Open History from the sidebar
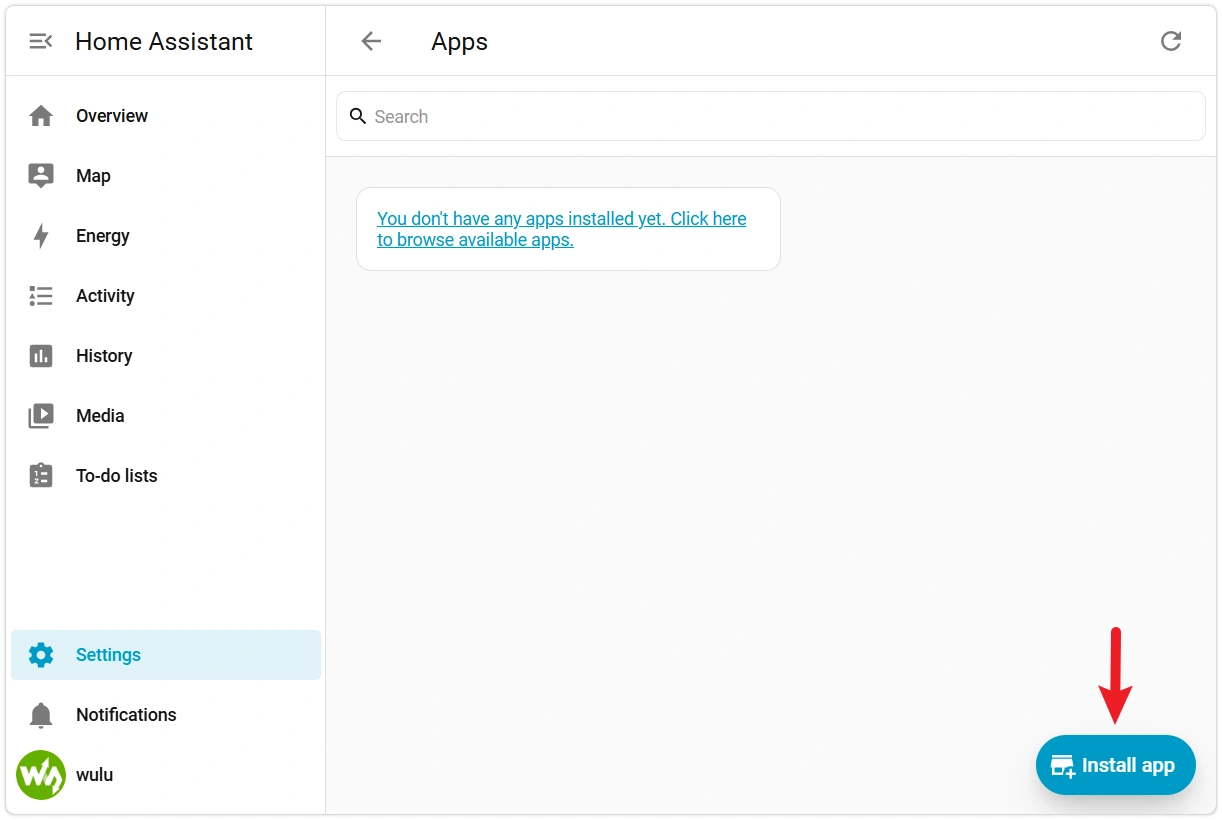The image size is (1222, 820). [x=166, y=356]
